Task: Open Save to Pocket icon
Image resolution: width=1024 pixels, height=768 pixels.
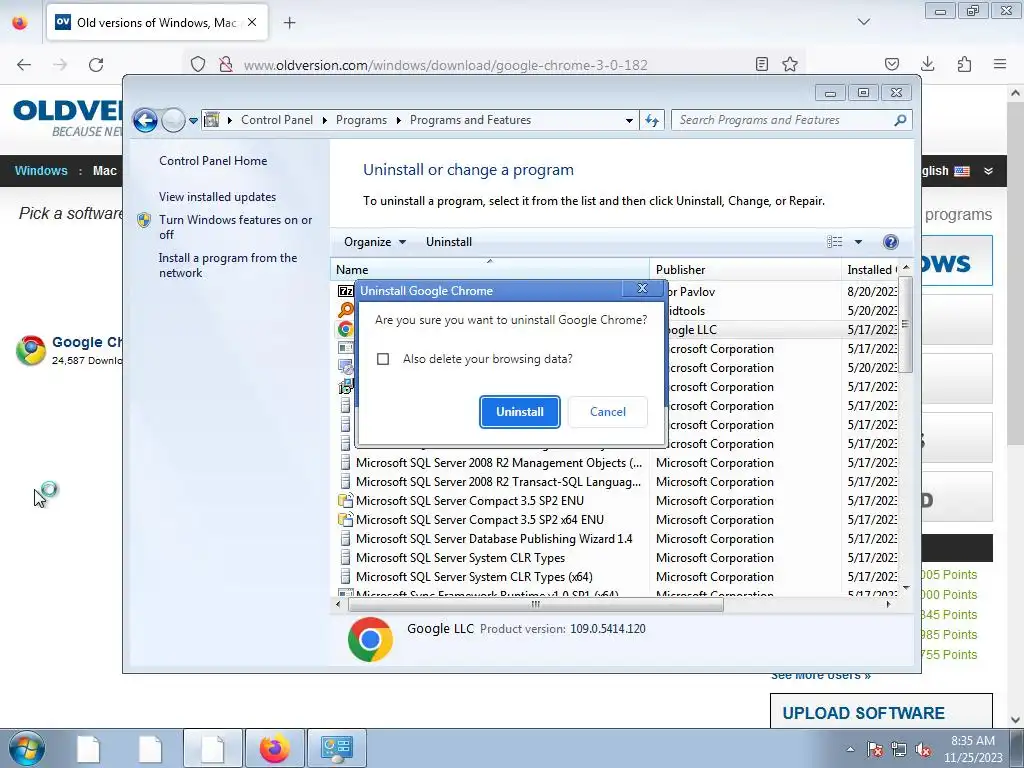Action: pyautogui.click(x=891, y=64)
